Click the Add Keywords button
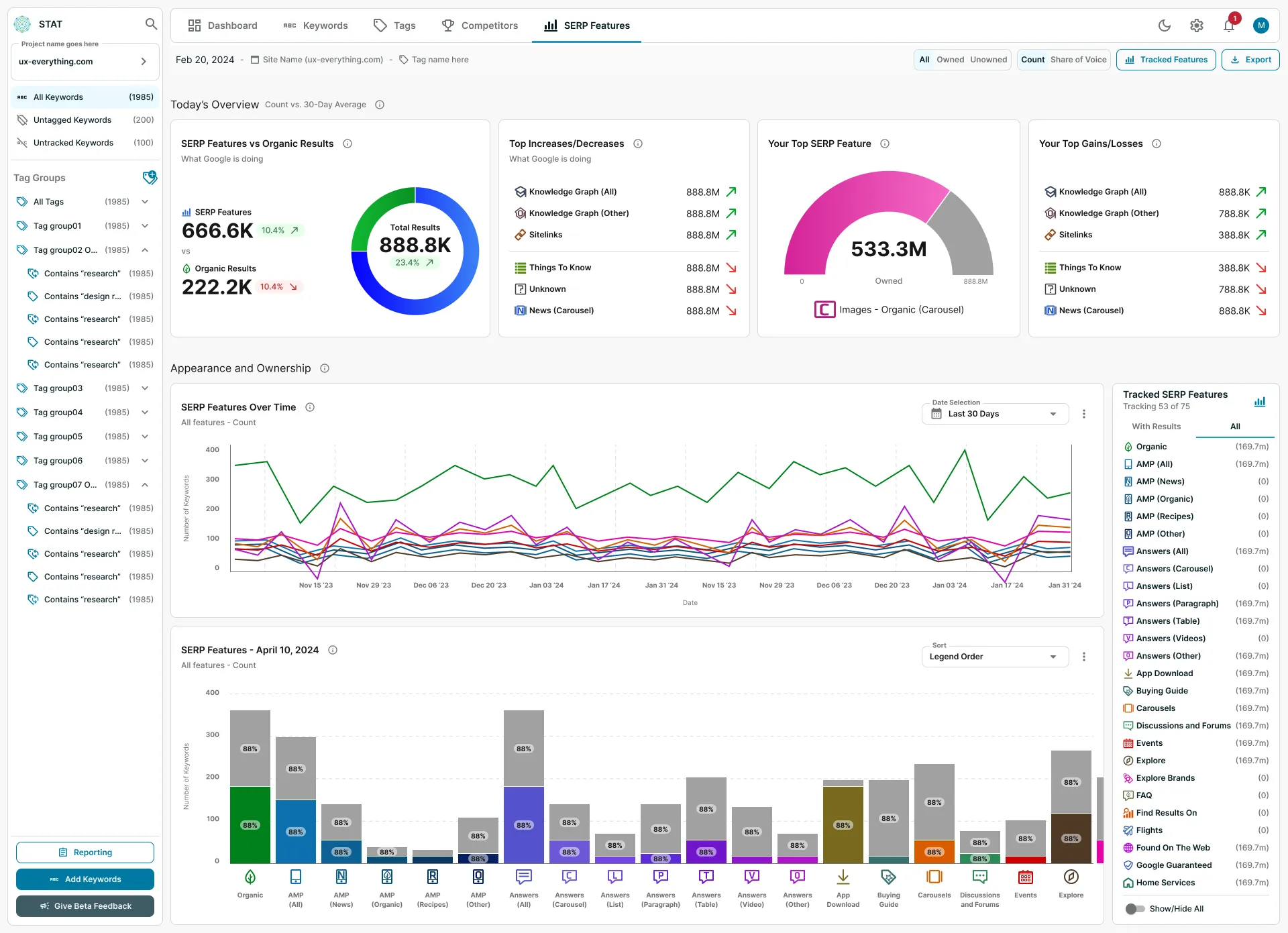The width and height of the screenshot is (1288, 933). [85, 879]
